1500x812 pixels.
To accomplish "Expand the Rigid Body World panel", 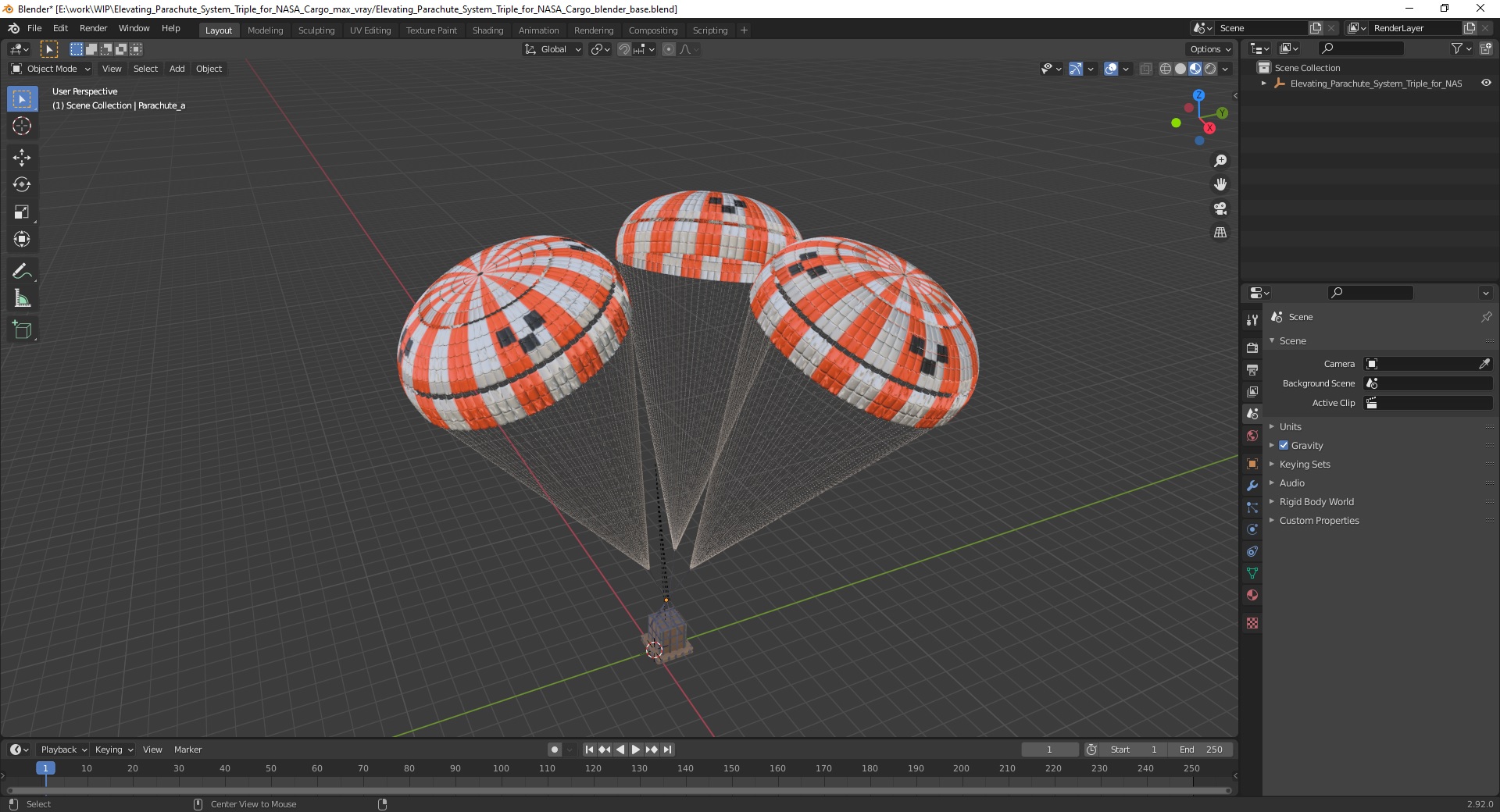I will click(x=1316, y=501).
